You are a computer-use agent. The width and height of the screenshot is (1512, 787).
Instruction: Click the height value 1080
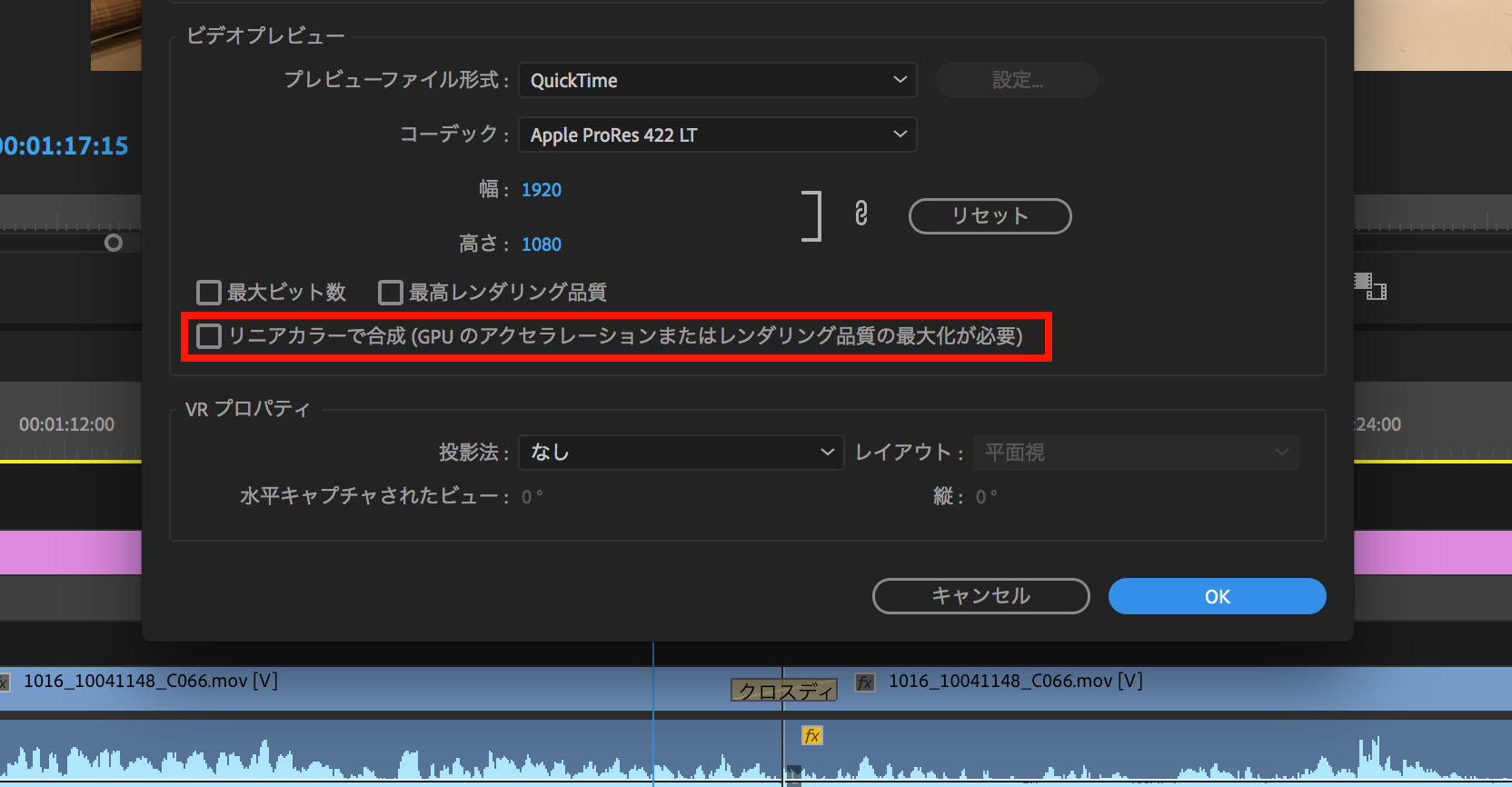click(542, 244)
